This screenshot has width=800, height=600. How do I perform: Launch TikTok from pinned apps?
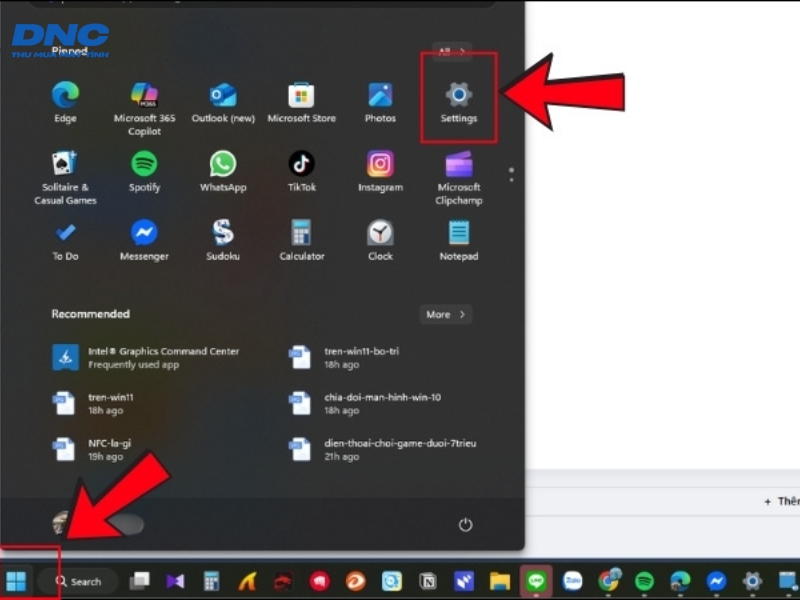302,171
